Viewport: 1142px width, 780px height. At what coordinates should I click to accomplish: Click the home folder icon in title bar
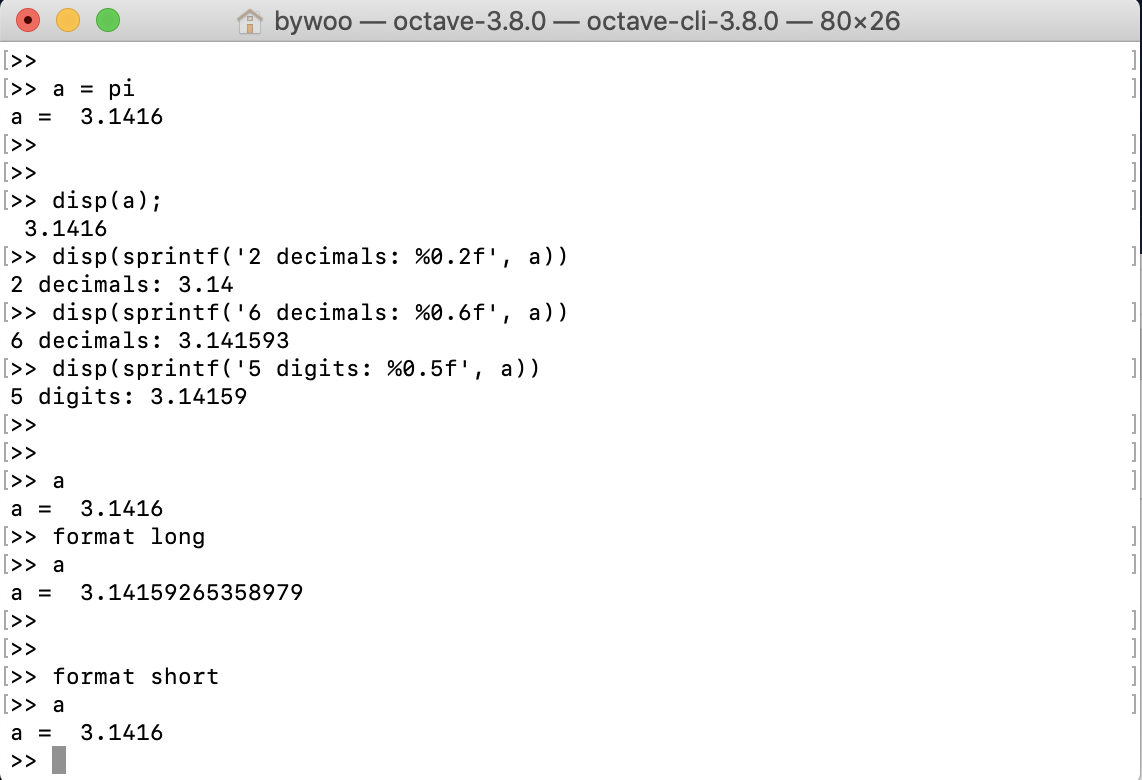coord(250,21)
